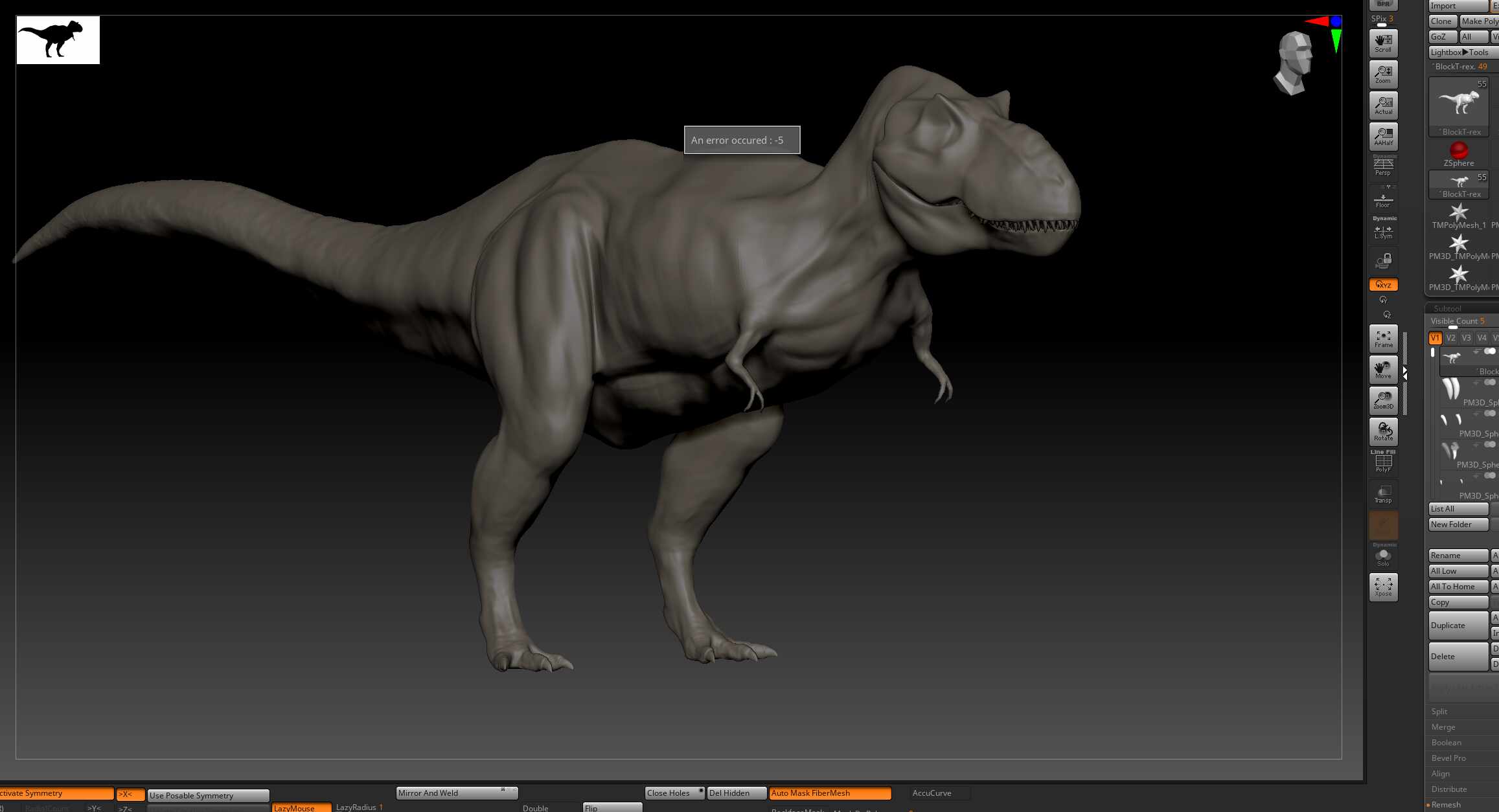Click the Duplicate subtool button
Viewport: 1499px width, 812px height.
pos(1458,626)
